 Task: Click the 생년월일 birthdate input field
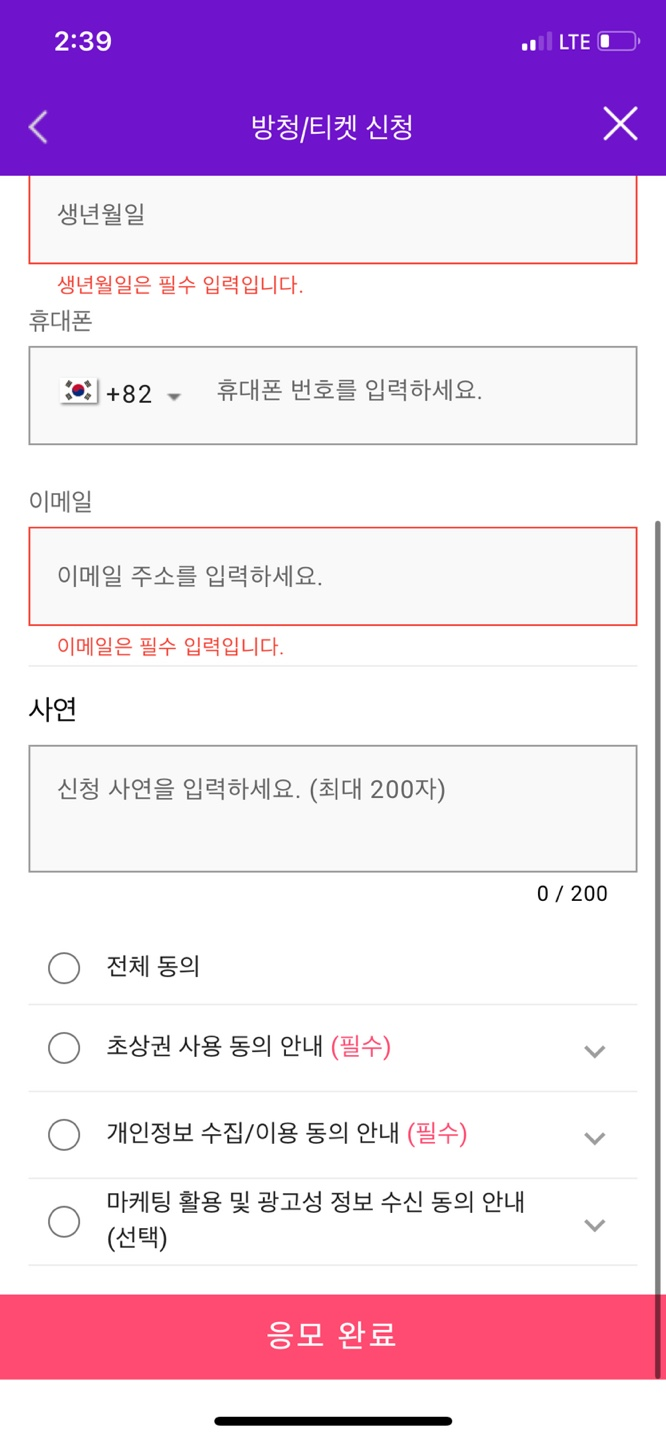[x=333, y=218]
